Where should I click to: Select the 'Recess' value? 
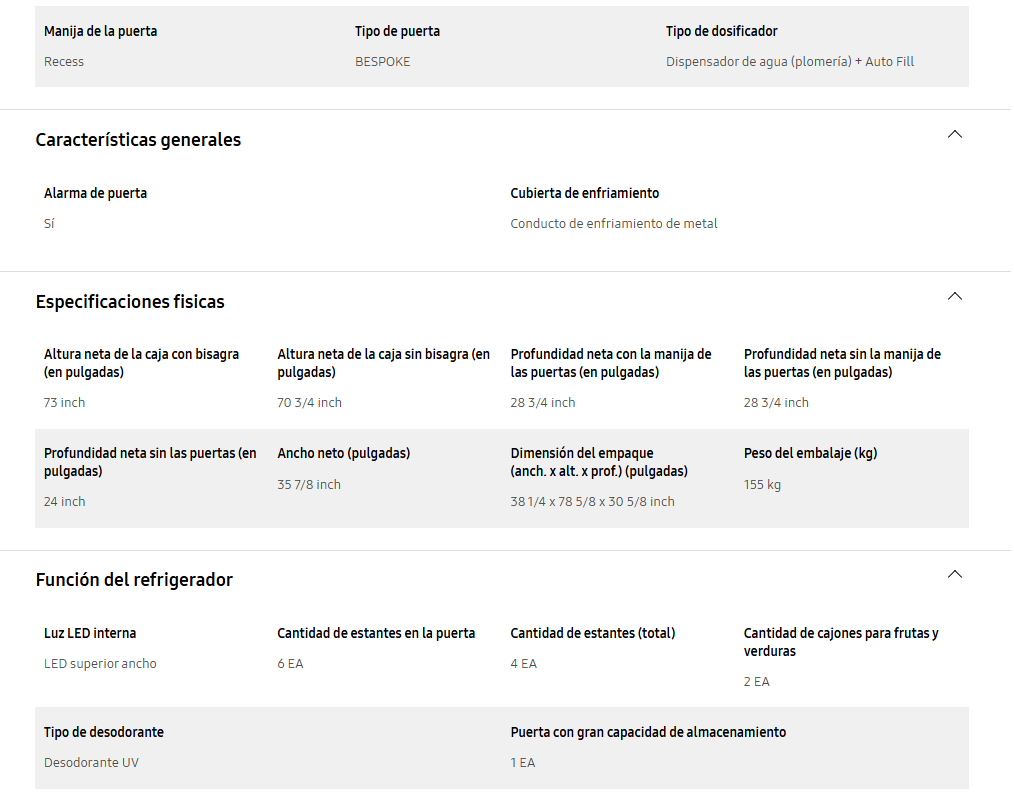tap(64, 61)
